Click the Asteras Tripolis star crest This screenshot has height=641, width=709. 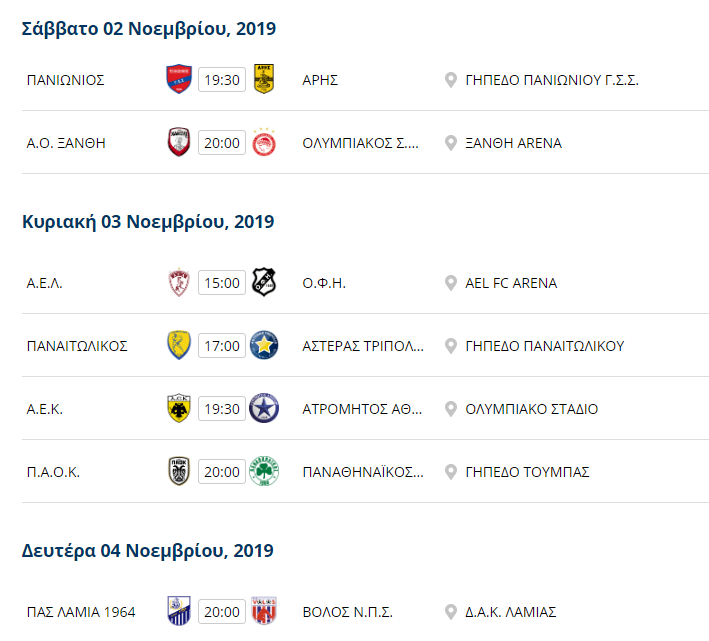pyautogui.click(x=264, y=346)
